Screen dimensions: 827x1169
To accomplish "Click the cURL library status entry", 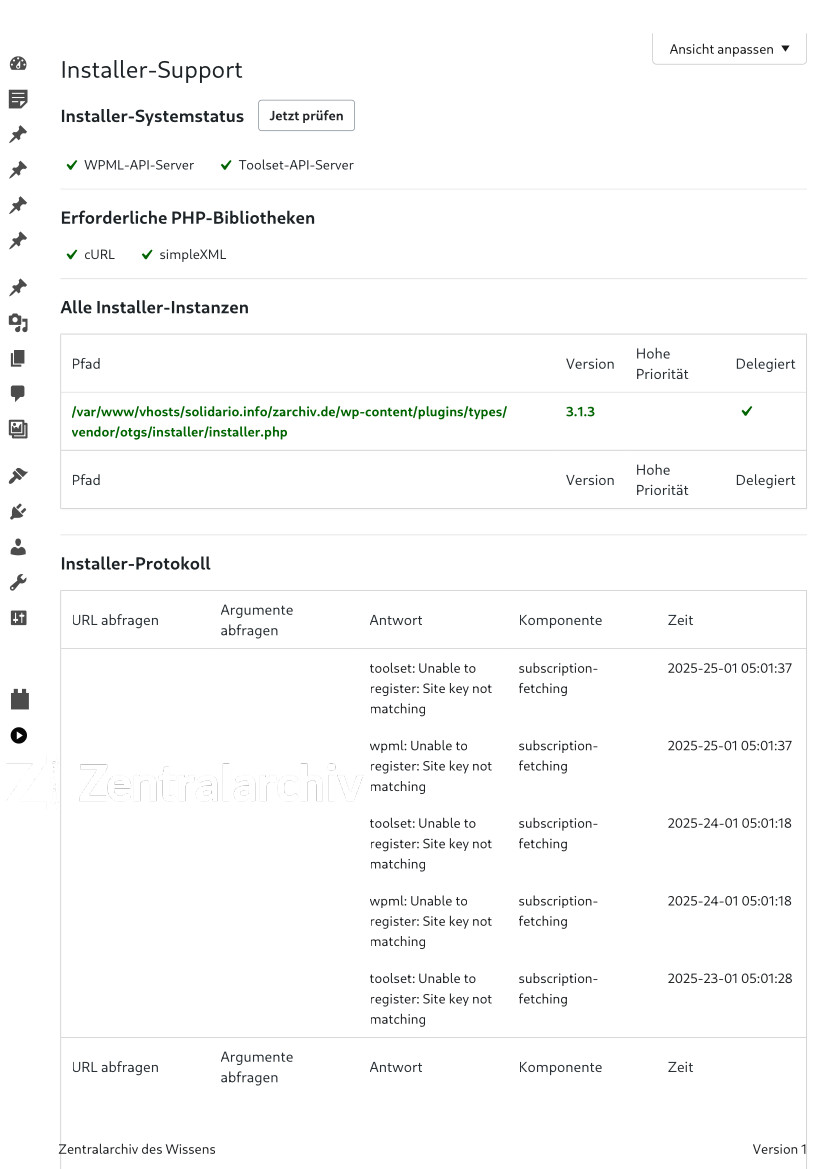I will coord(91,254).
